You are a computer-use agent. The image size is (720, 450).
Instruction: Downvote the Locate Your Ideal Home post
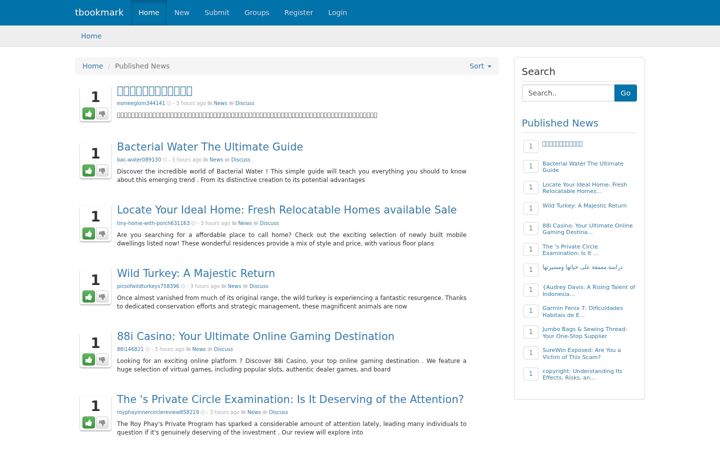tap(102, 234)
